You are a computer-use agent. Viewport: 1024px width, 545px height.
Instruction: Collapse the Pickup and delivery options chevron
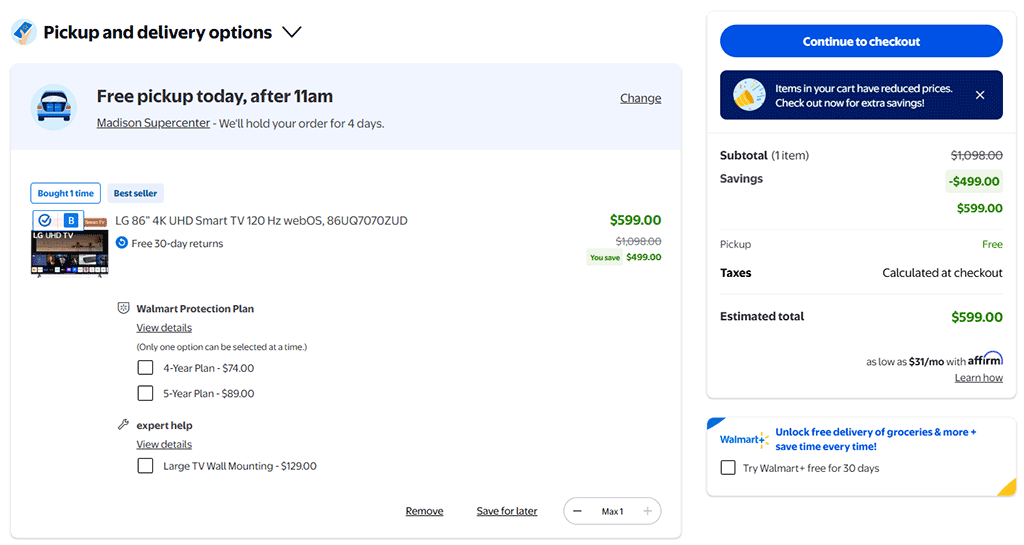pos(291,32)
